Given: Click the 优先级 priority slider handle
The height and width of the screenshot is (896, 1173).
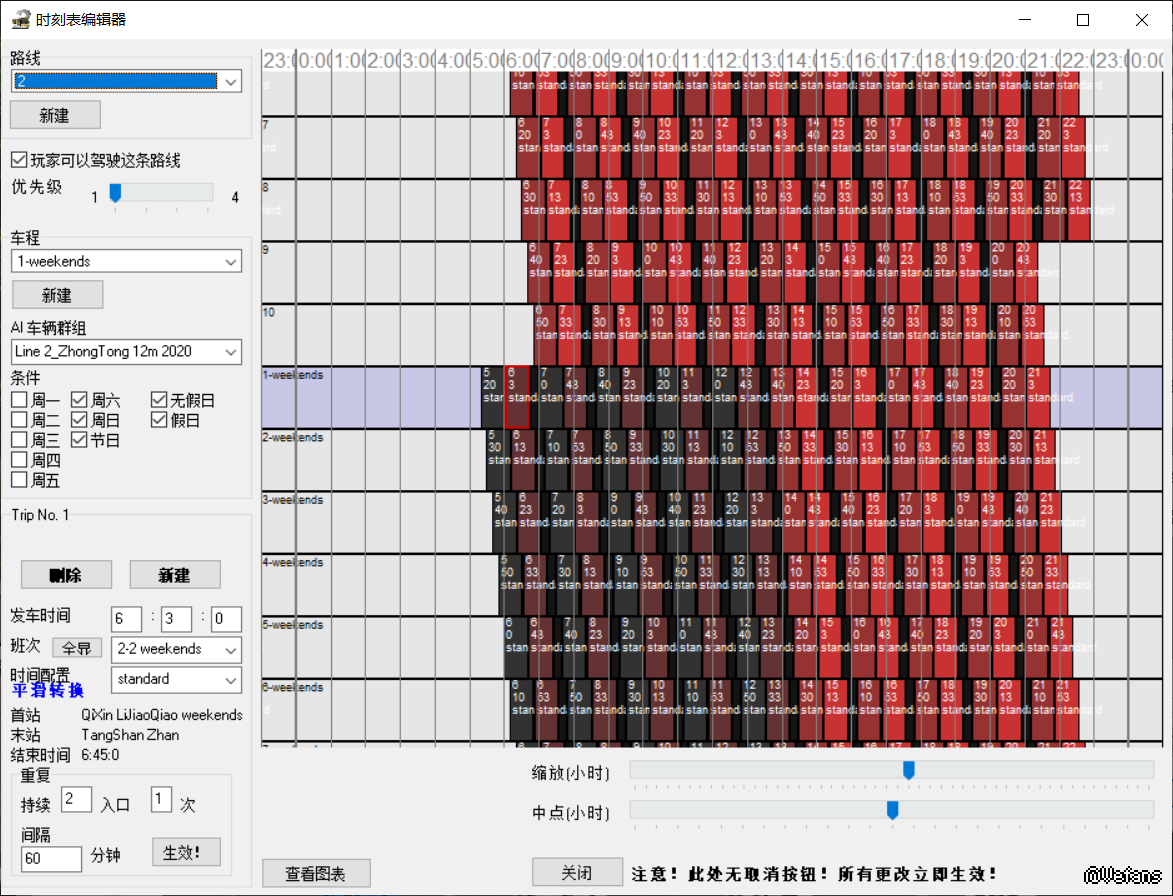Looking at the screenshot, I should pos(115,192).
